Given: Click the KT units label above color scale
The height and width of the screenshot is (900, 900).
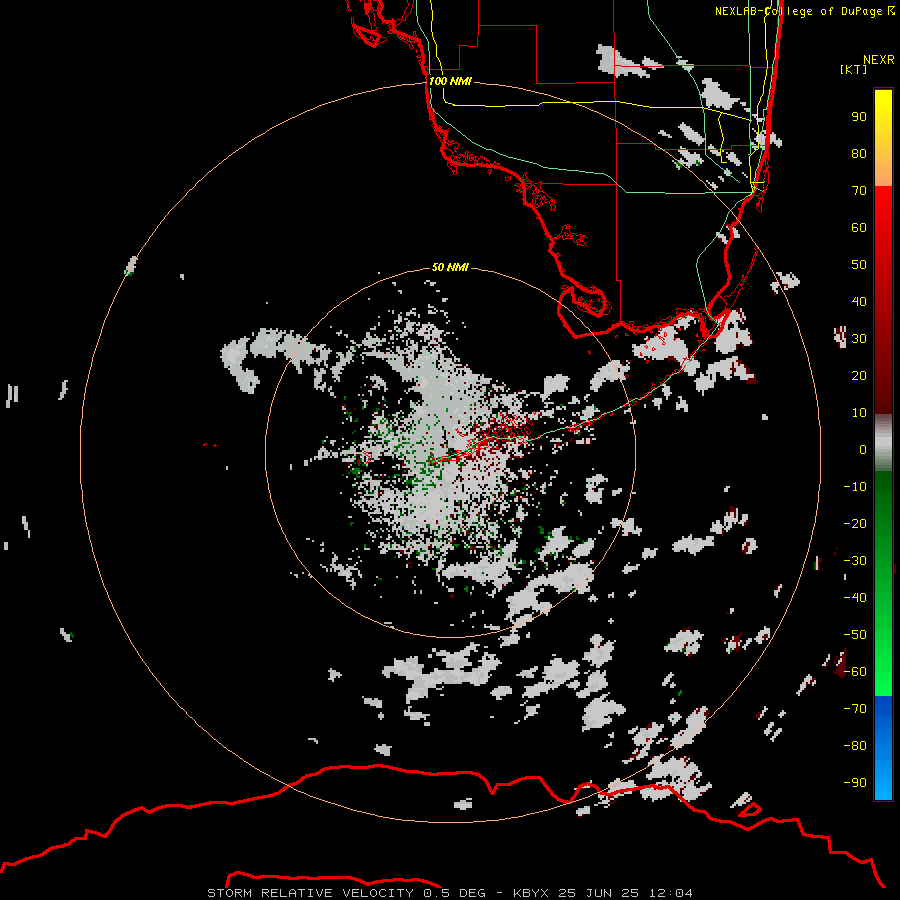Looking at the screenshot, I should pyautogui.click(x=854, y=69).
